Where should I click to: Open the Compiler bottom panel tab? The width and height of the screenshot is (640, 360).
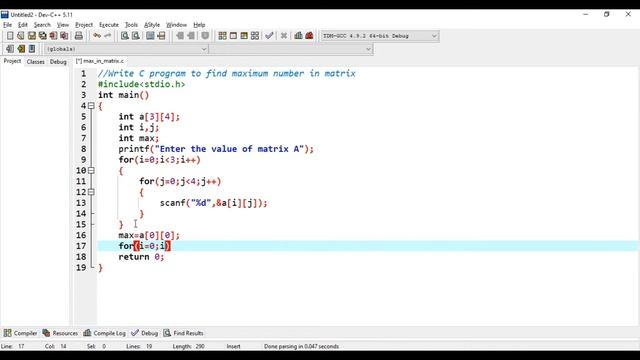[x=20, y=333]
